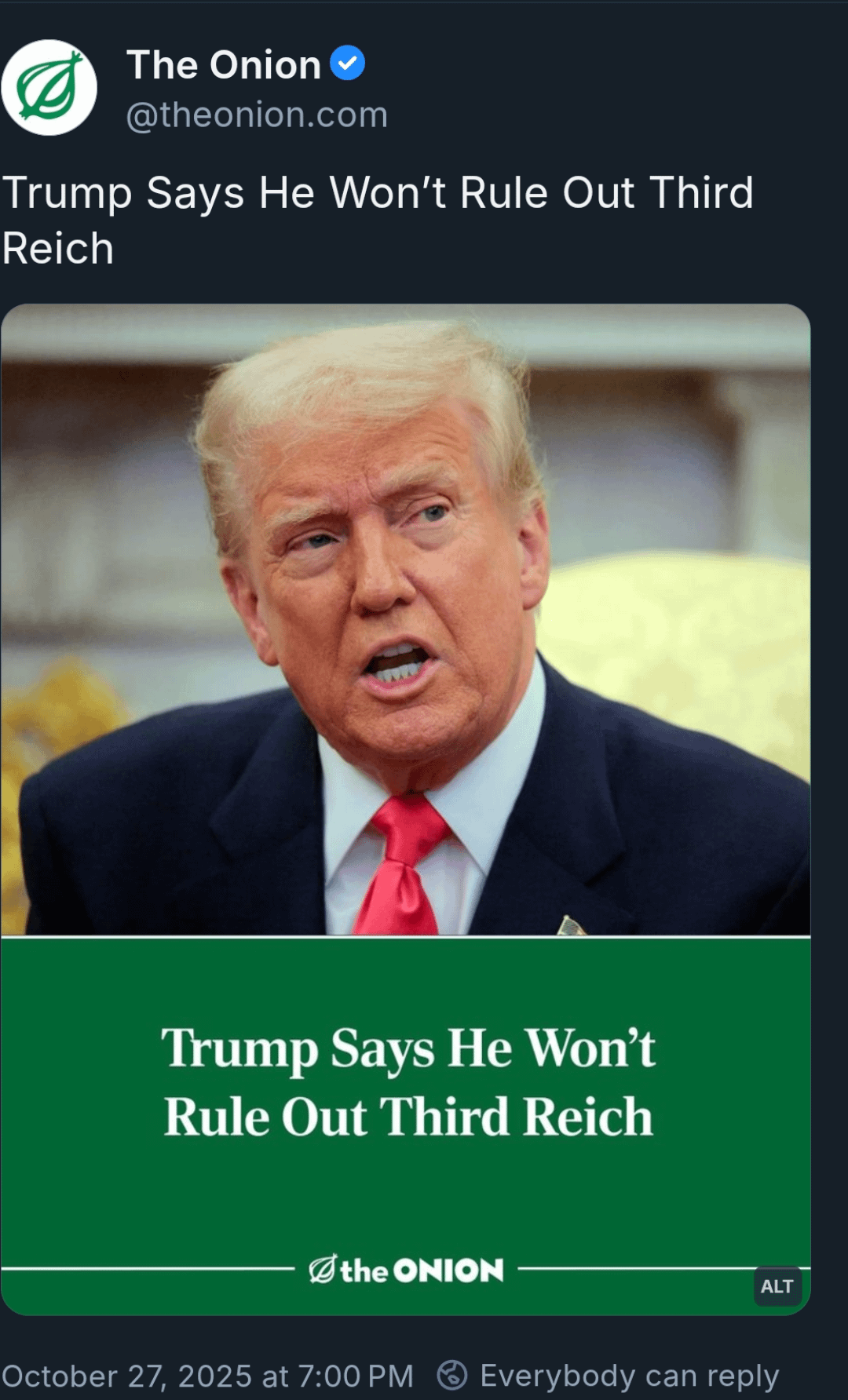The width and height of the screenshot is (848, 1400).
Task: Open the @theonion.com handle
Action: click(257, 115)
